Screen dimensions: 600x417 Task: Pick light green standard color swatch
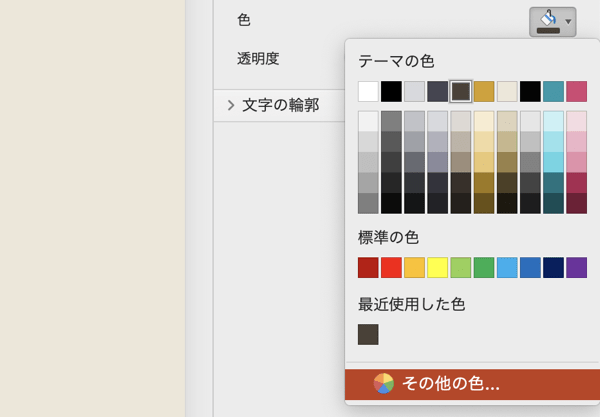461,267
